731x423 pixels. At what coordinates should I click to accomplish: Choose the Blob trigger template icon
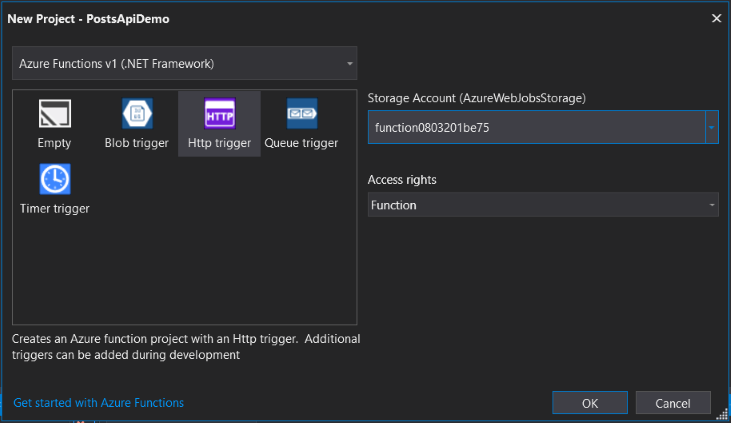(137, 113)
